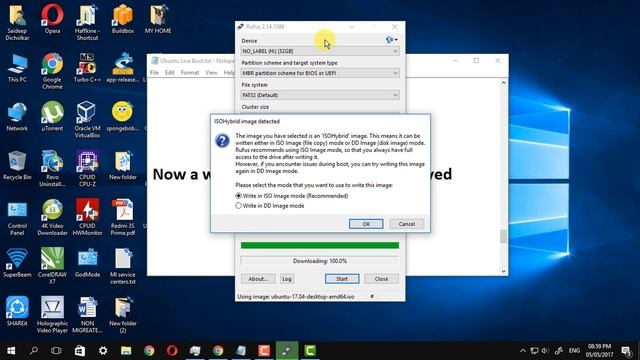Open Settings gear on taskbar

coord(103,351)
